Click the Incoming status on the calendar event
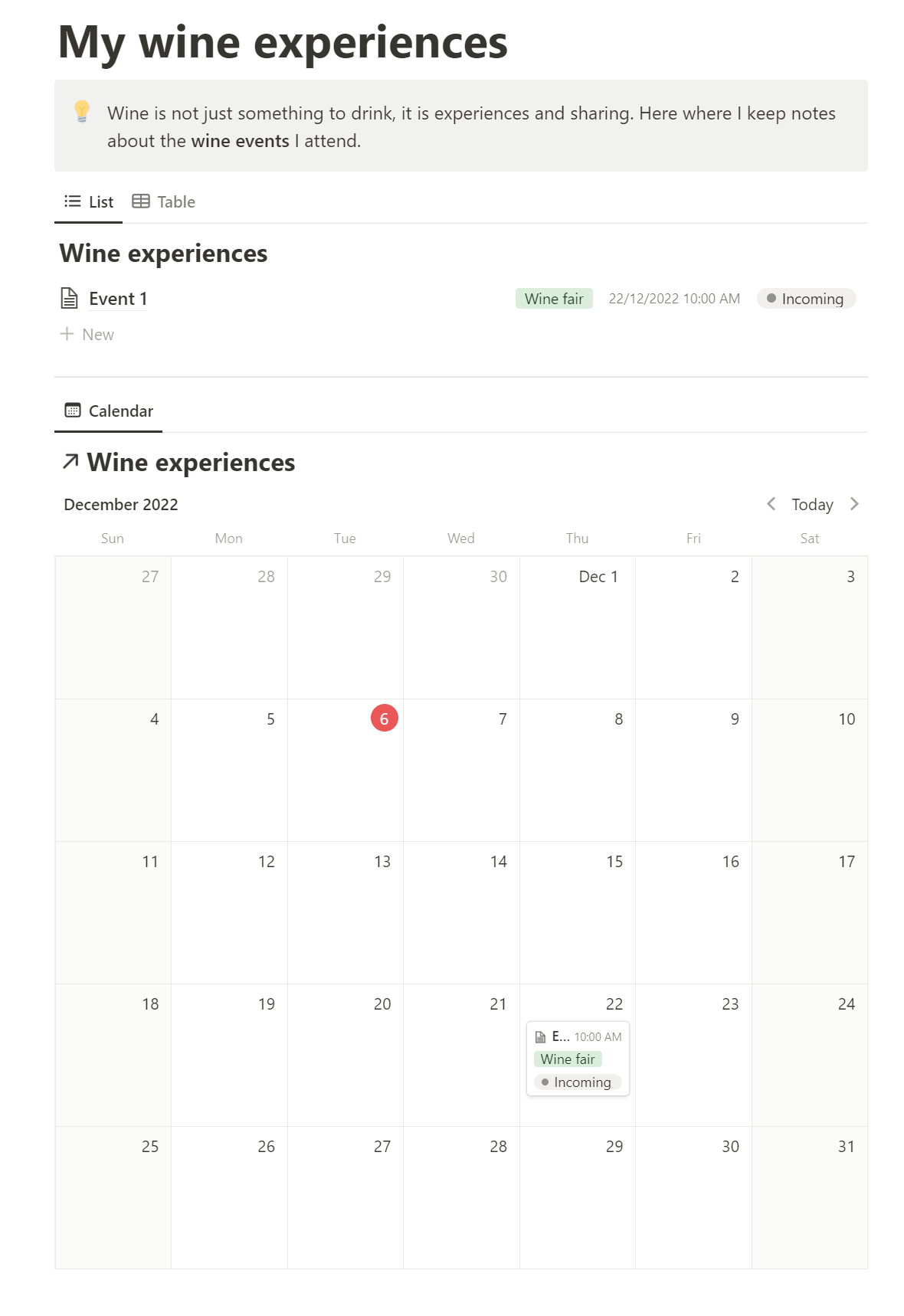Image resolution: width=904 pixels, height=1316 pixels. pos(577,1082)
